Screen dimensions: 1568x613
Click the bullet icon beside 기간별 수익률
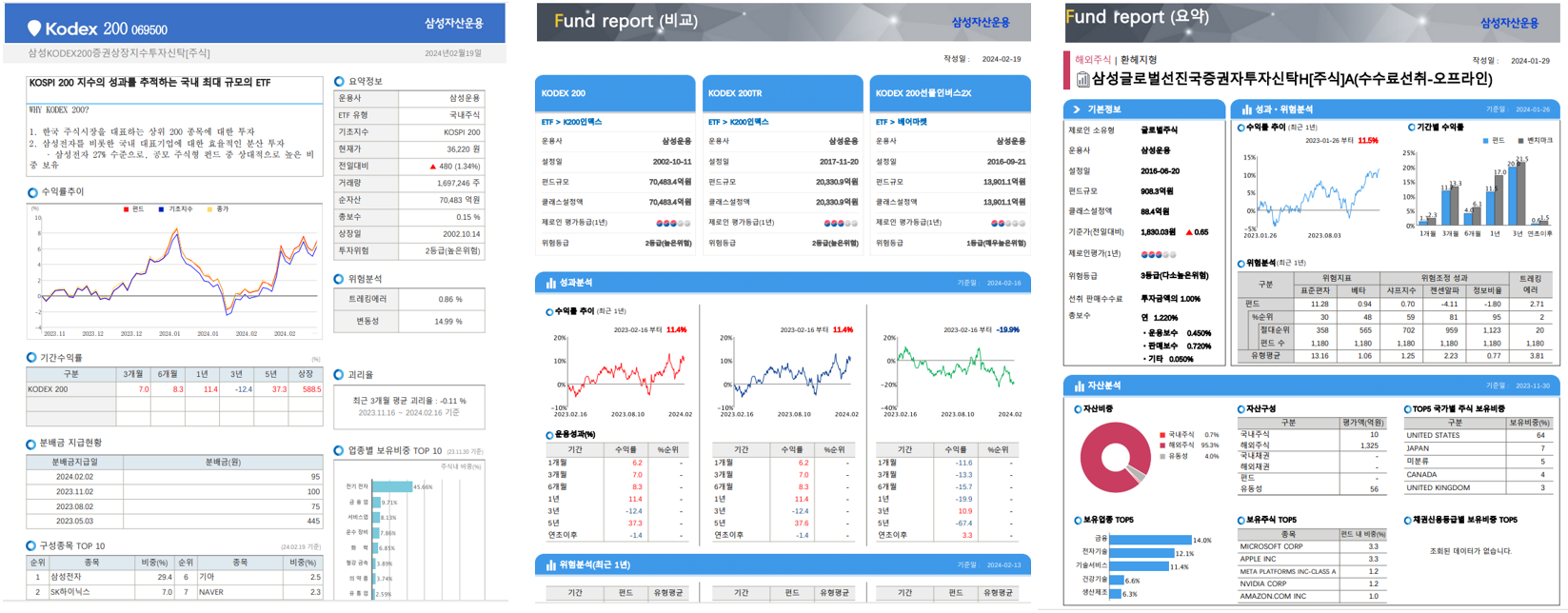point(1412,127)
